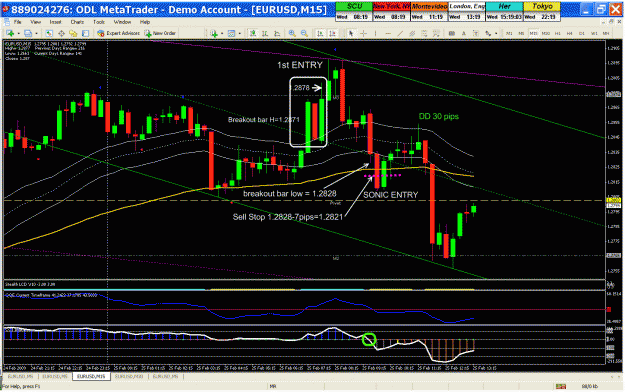This screenshot has width=625, height=392.
Task: Switch to the EURUSD,M30 chart tab
Action: tap(129, 376)
